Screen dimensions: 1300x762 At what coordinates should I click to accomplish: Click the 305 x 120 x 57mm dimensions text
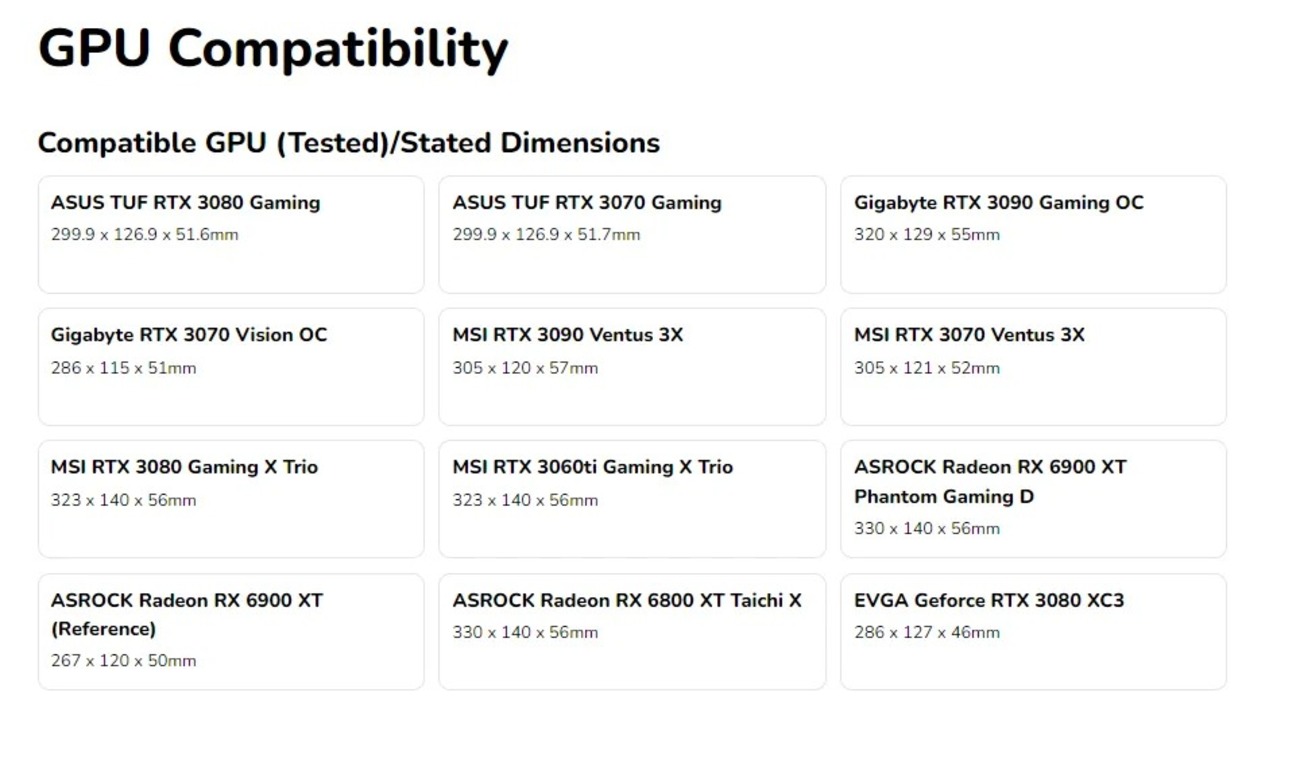tap(524, 368)
